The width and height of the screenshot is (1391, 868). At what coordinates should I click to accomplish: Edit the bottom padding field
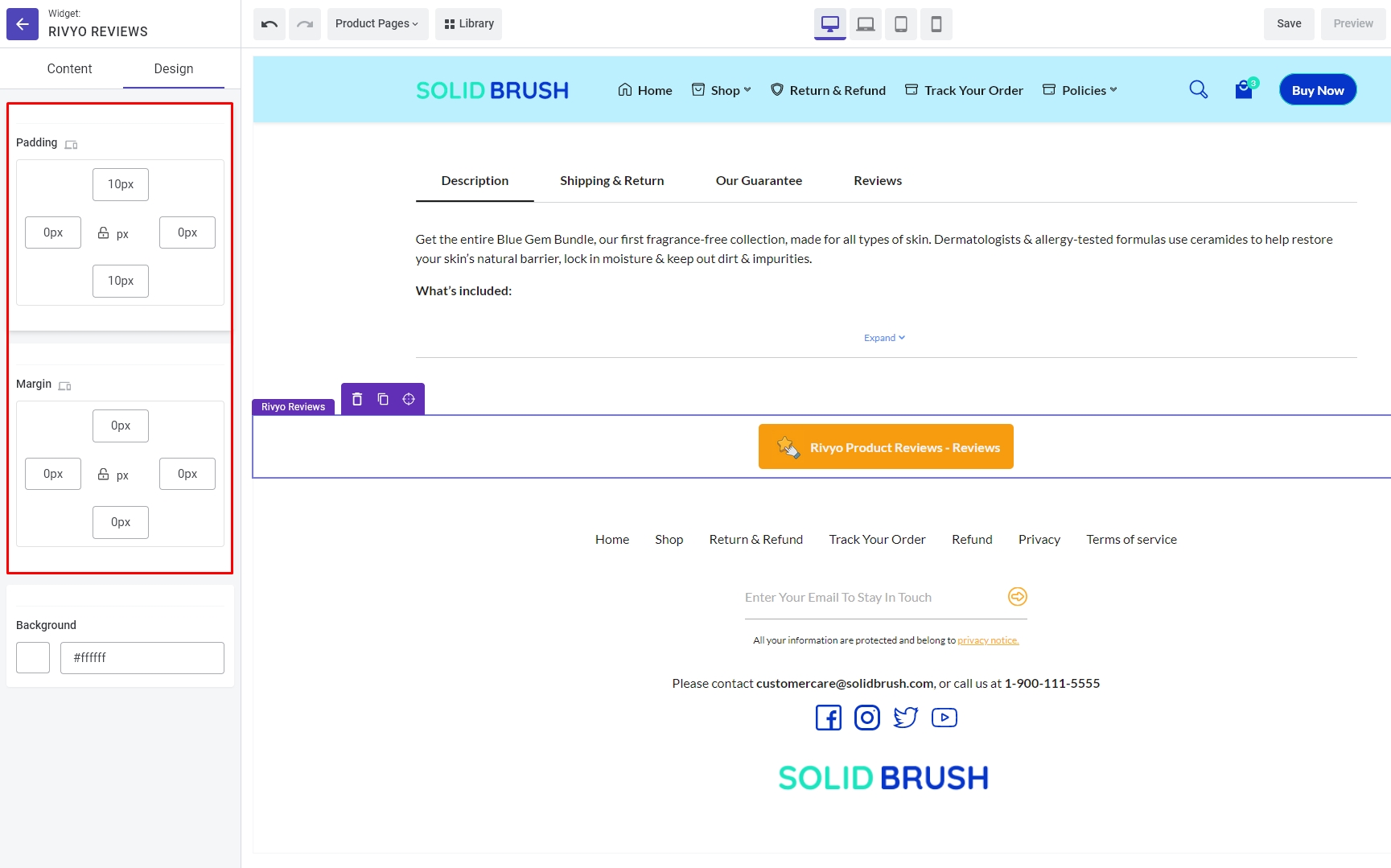point(121,281)
